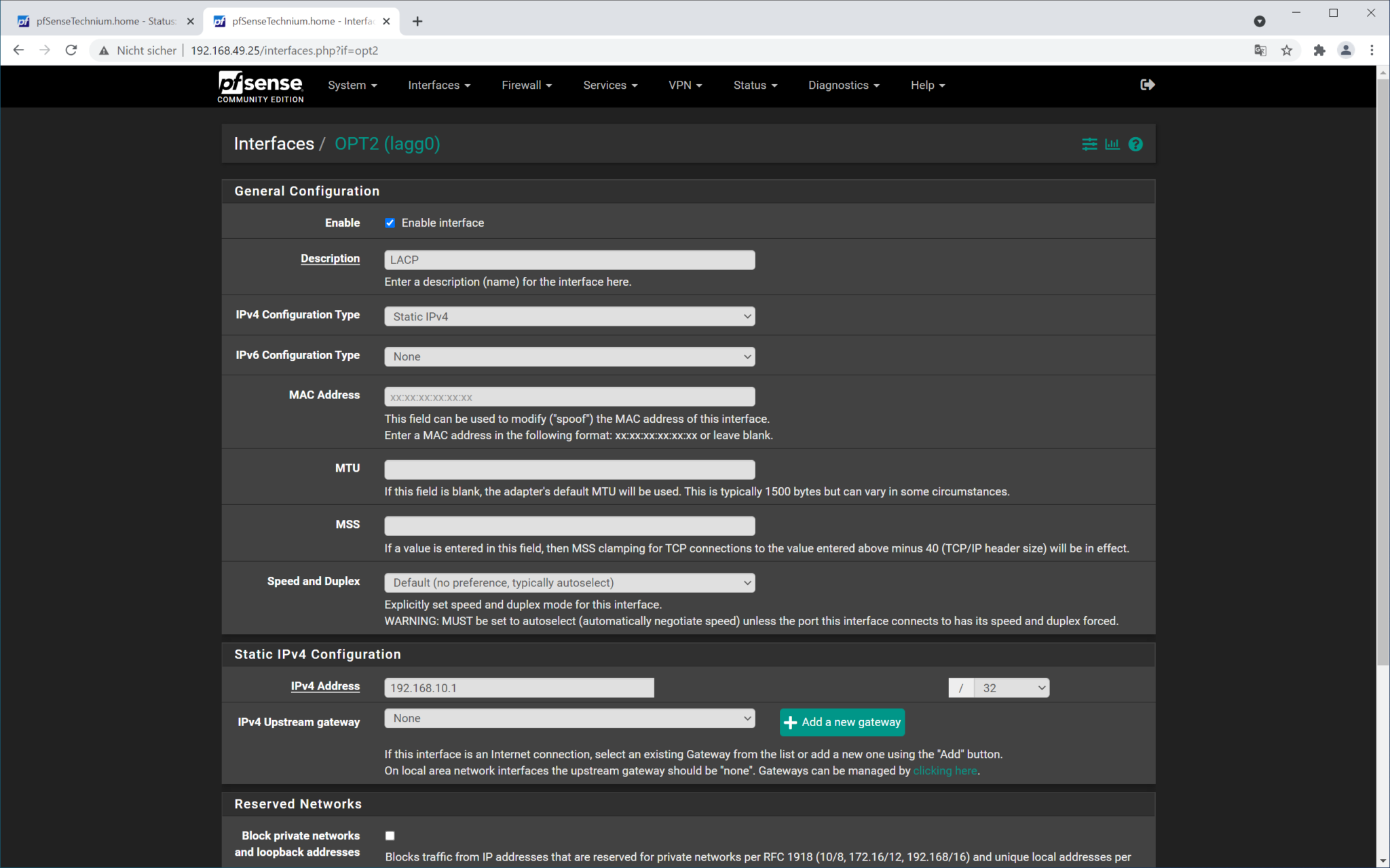Open the IPv6 Configuration Type dropdown
Viewport: 1390px width, 868px height.
click(x=569, y=356)
